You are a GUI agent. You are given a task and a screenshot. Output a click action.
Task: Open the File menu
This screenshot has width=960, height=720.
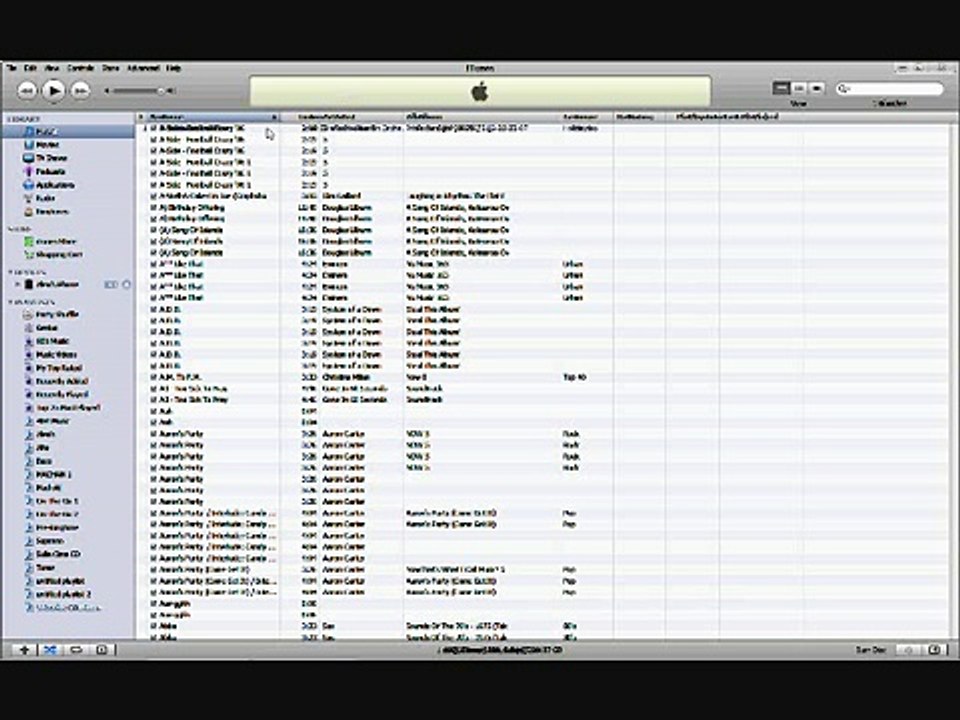11,68
